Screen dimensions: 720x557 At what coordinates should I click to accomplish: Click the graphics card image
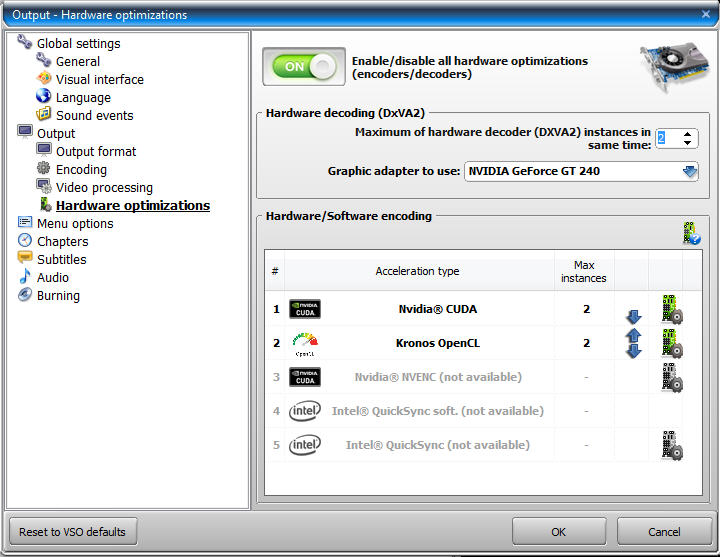tap(674, 66)
